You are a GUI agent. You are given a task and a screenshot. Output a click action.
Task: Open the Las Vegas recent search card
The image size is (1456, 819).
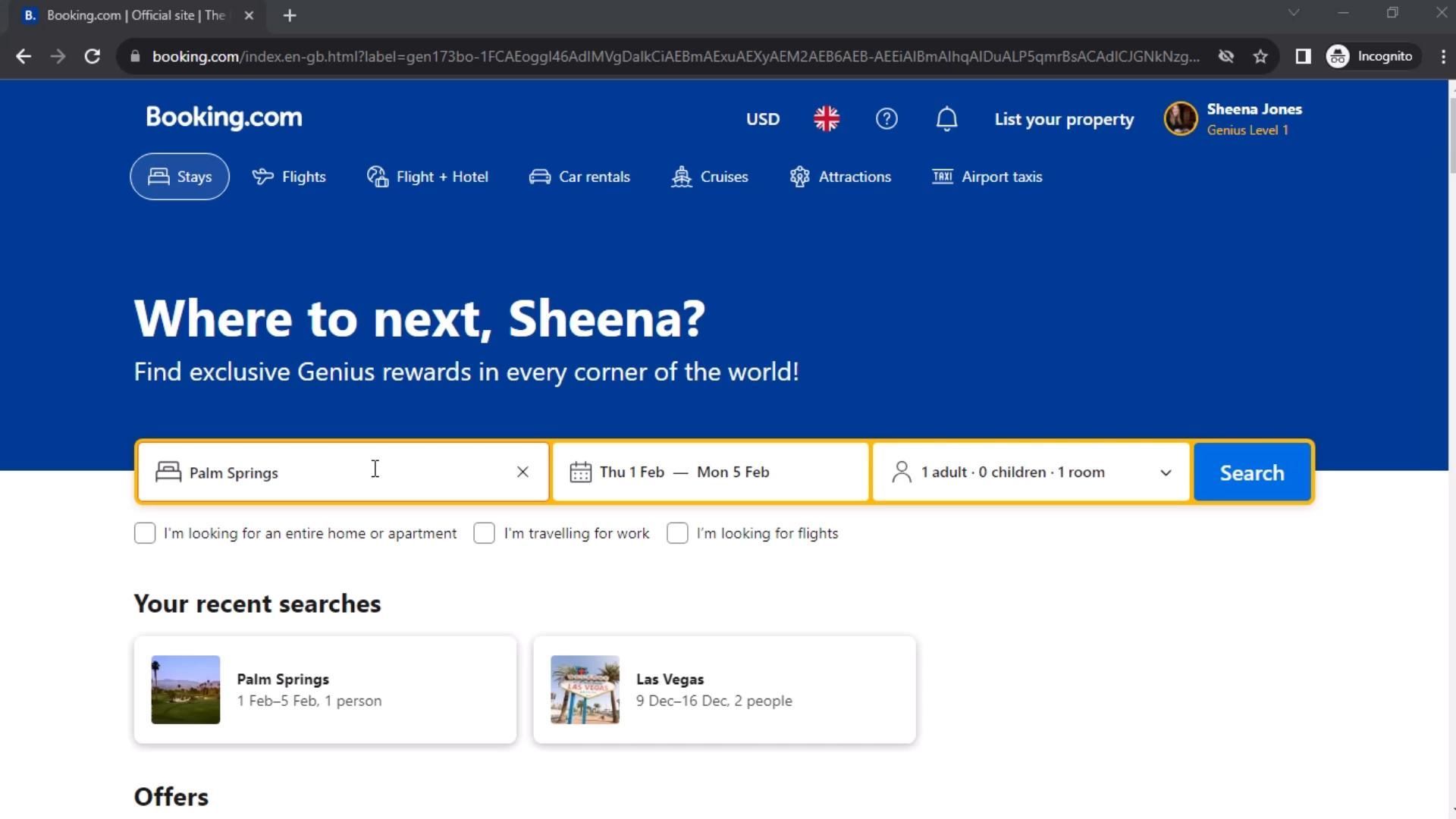click(724, 689)
